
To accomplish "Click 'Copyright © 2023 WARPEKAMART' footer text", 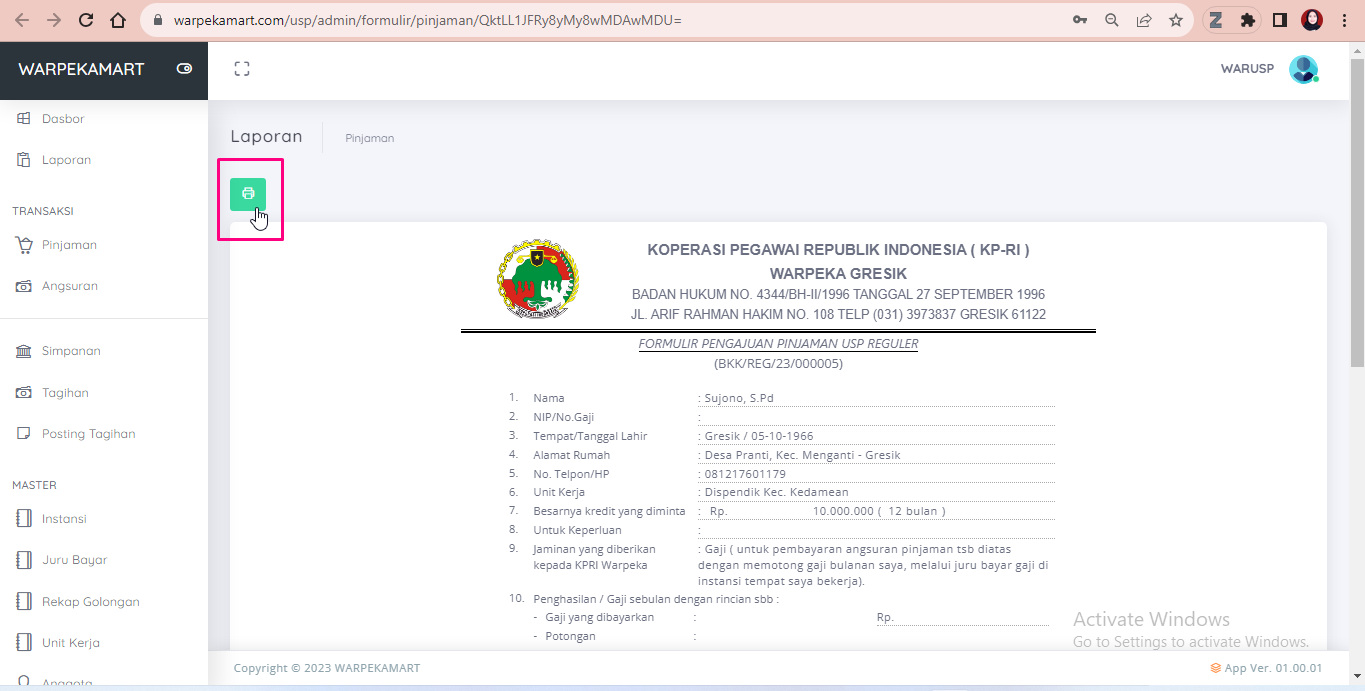I will tap(327, 668).
